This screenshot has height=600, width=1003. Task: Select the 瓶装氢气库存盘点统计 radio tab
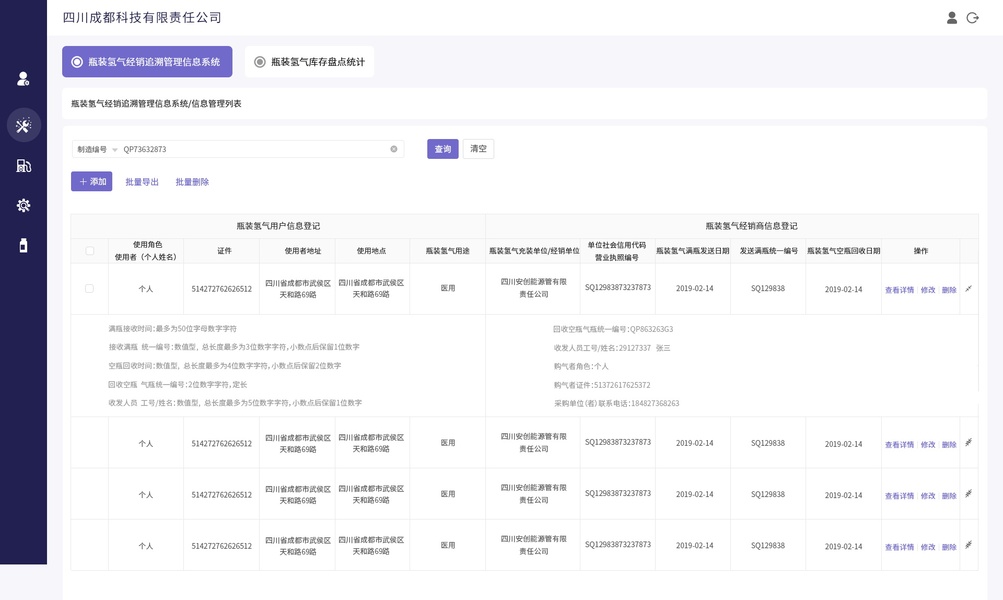(309, 62)
